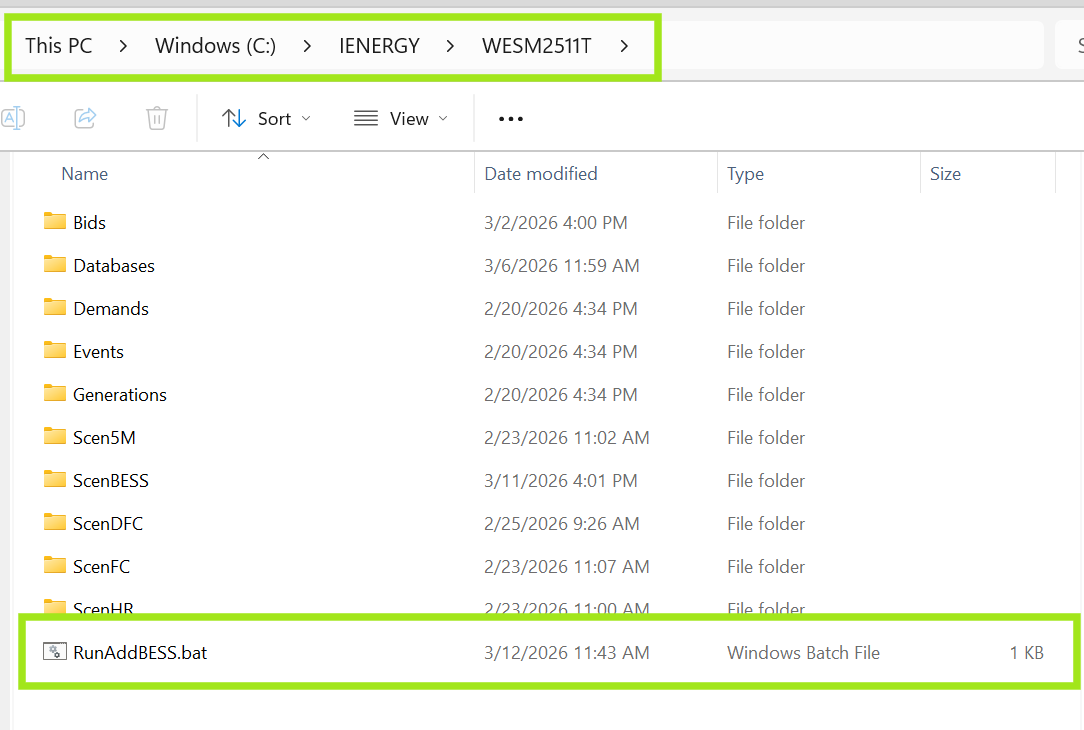Click the ScenBESS folder icon

[x=55, y=480]
